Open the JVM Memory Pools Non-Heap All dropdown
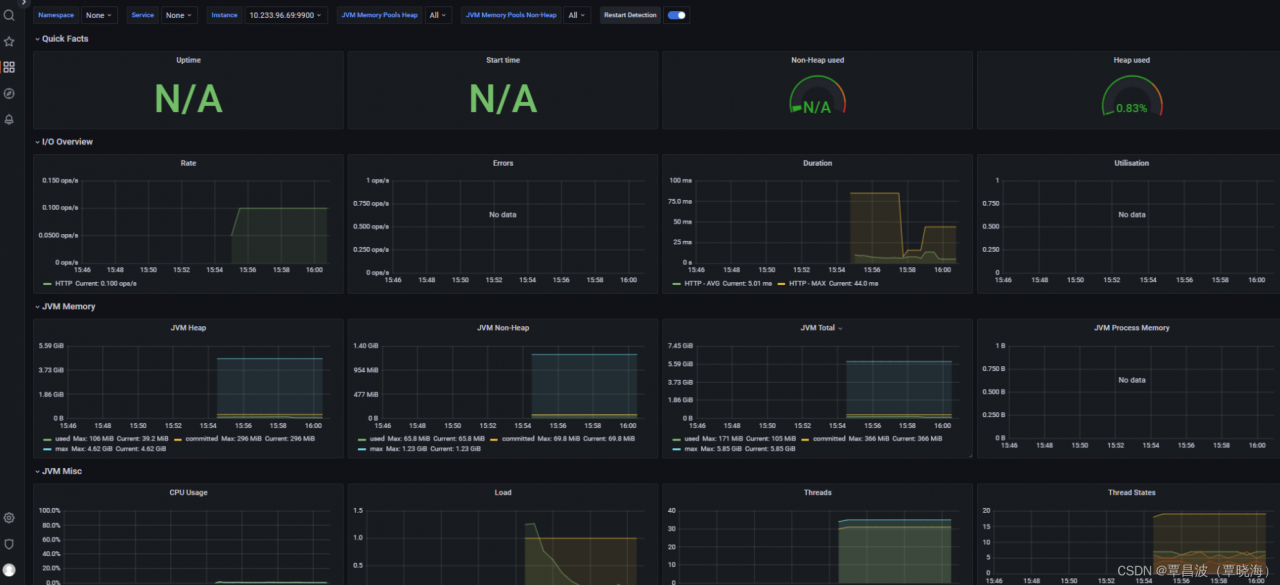1280x585 pixels. pyautogui.click(x=577, y=15)
